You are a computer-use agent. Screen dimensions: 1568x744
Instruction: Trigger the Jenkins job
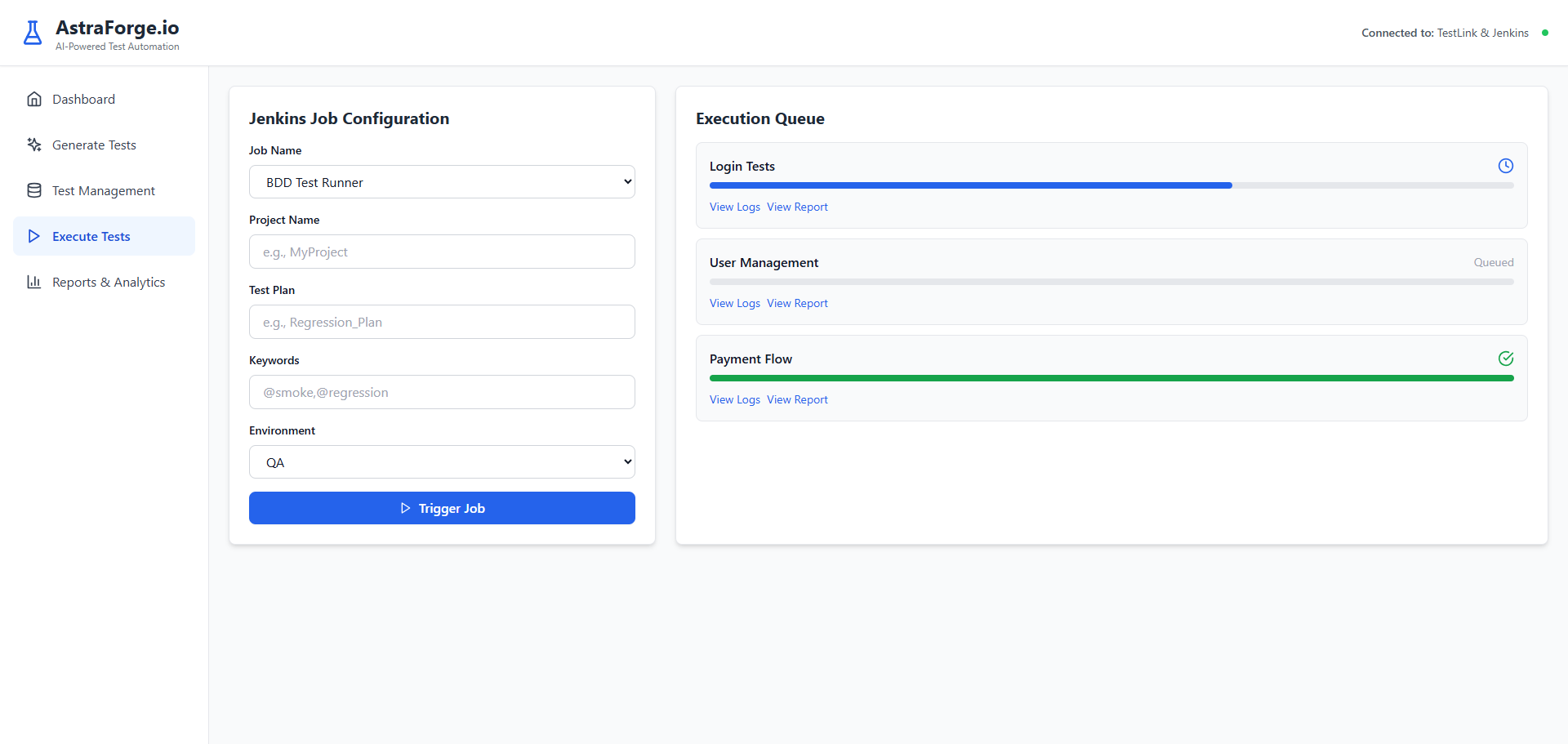[x=442, y=508]
